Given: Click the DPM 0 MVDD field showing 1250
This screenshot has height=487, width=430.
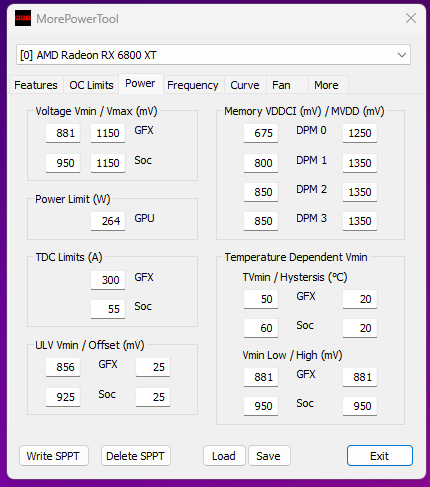Looking at the screenshot, I should coord(360,133).
